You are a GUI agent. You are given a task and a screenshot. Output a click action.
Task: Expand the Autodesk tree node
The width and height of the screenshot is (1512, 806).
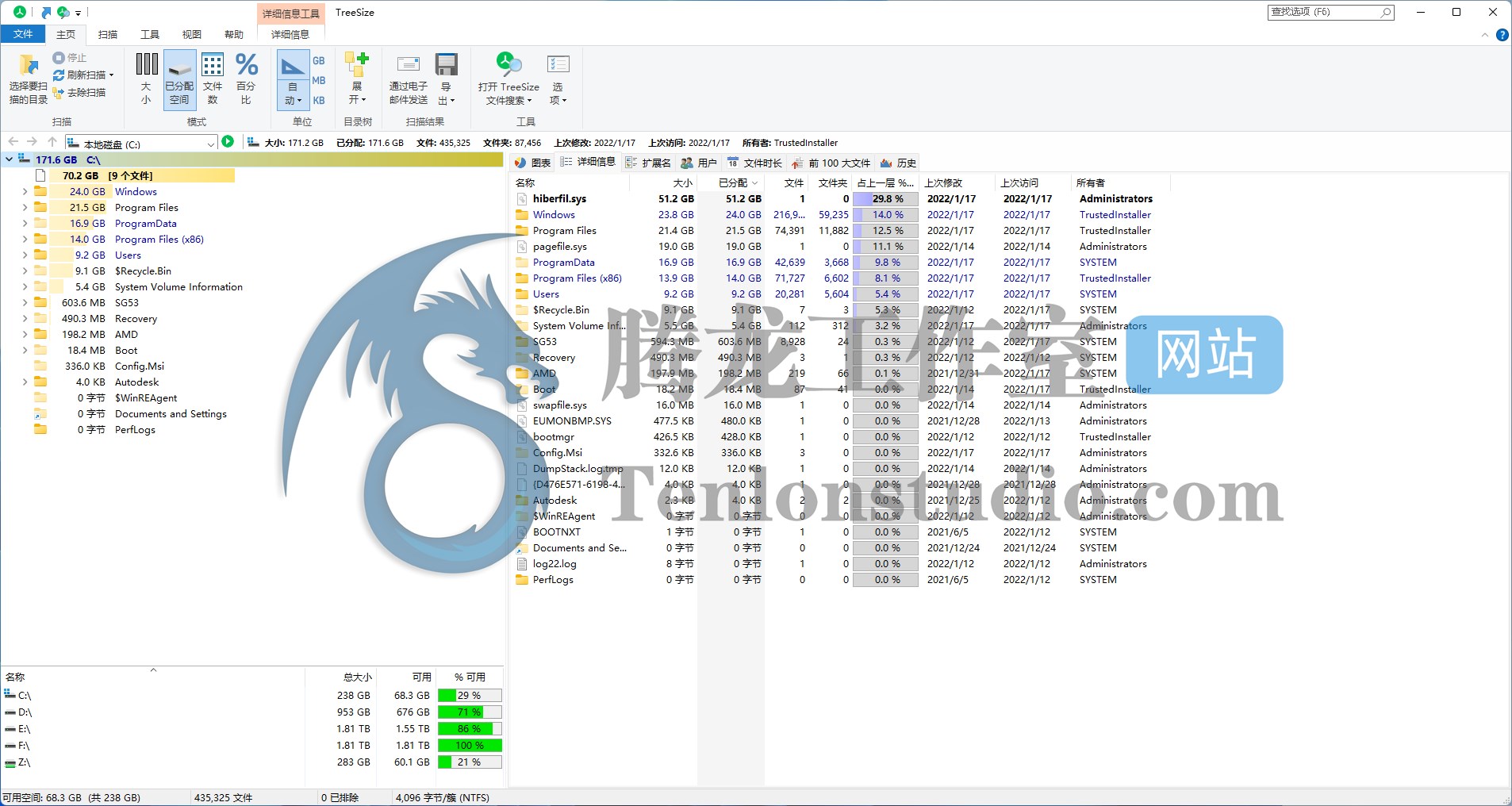(x=25, y=382)
